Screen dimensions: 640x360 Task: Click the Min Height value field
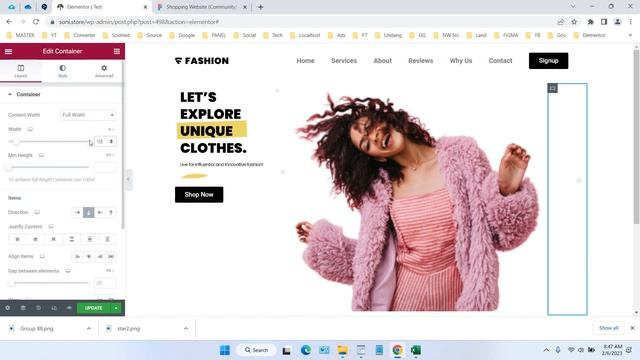105,167
